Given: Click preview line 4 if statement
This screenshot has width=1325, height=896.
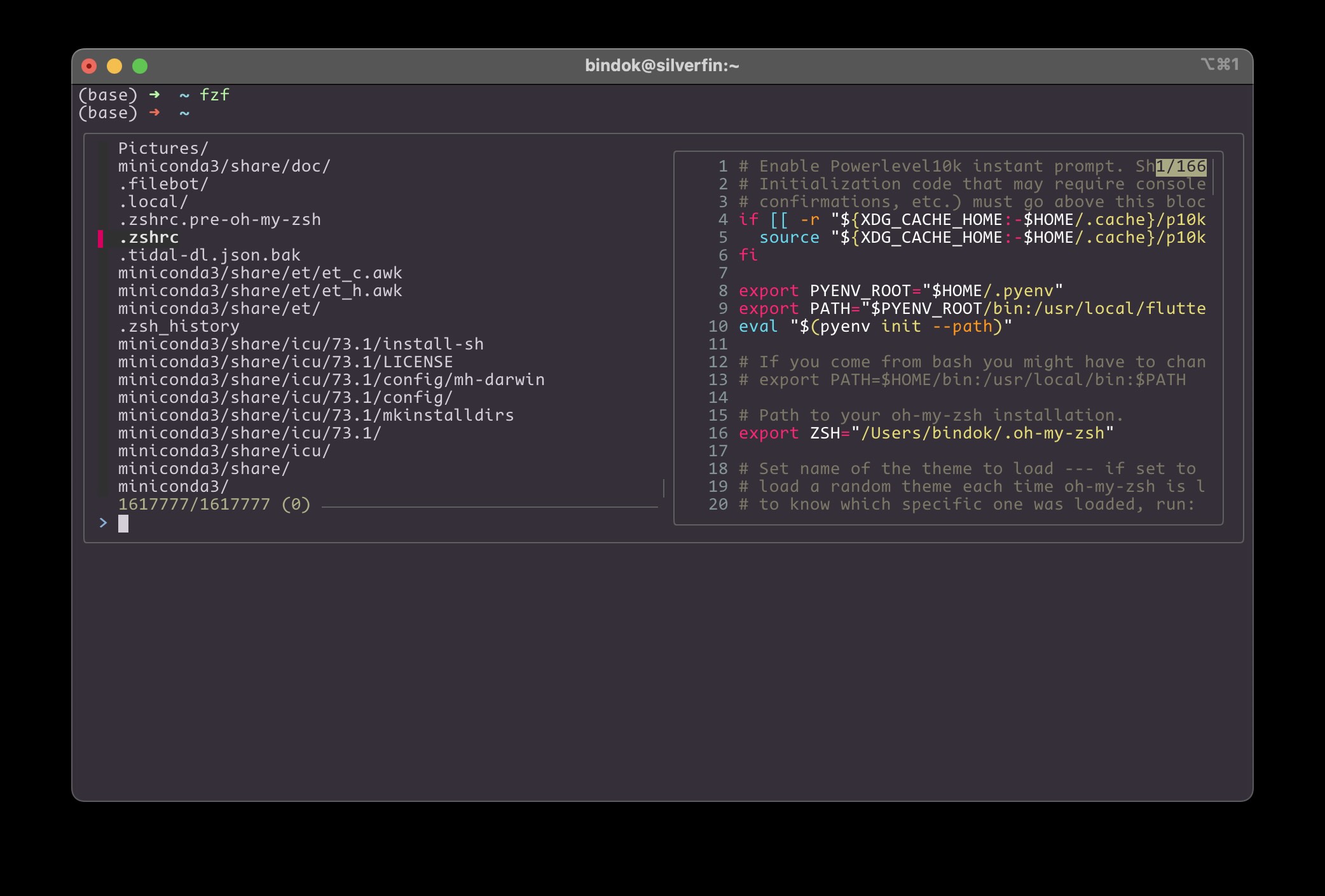Looking at the screenshot, I should click(x=972, y=219).
